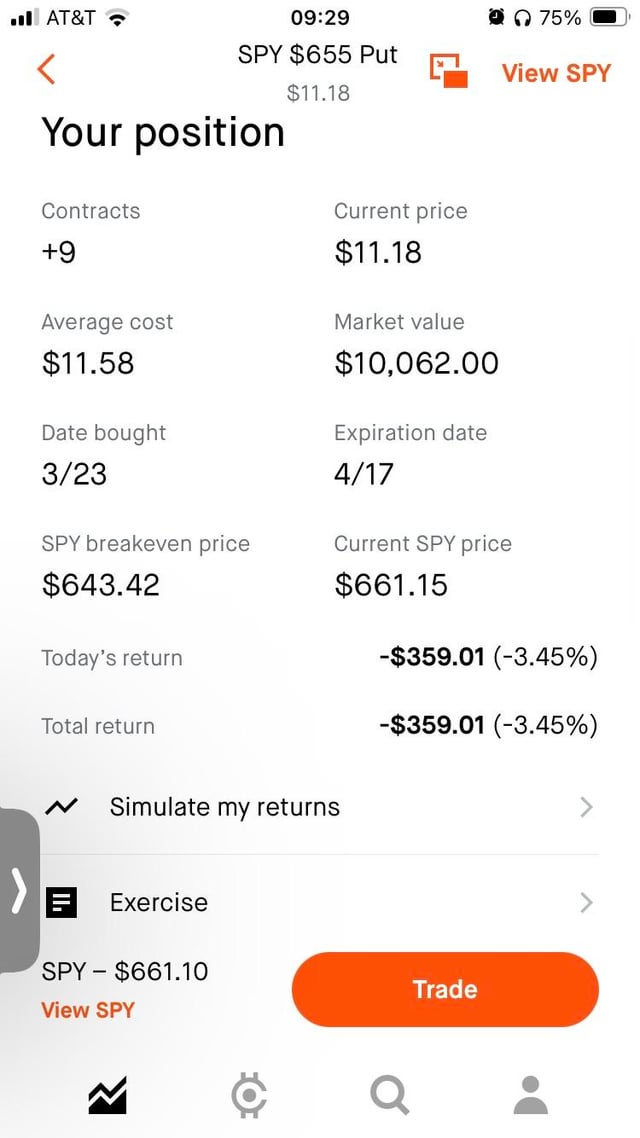
Task: Tap View SPY link at top
Action: click(x=556, y=73)
